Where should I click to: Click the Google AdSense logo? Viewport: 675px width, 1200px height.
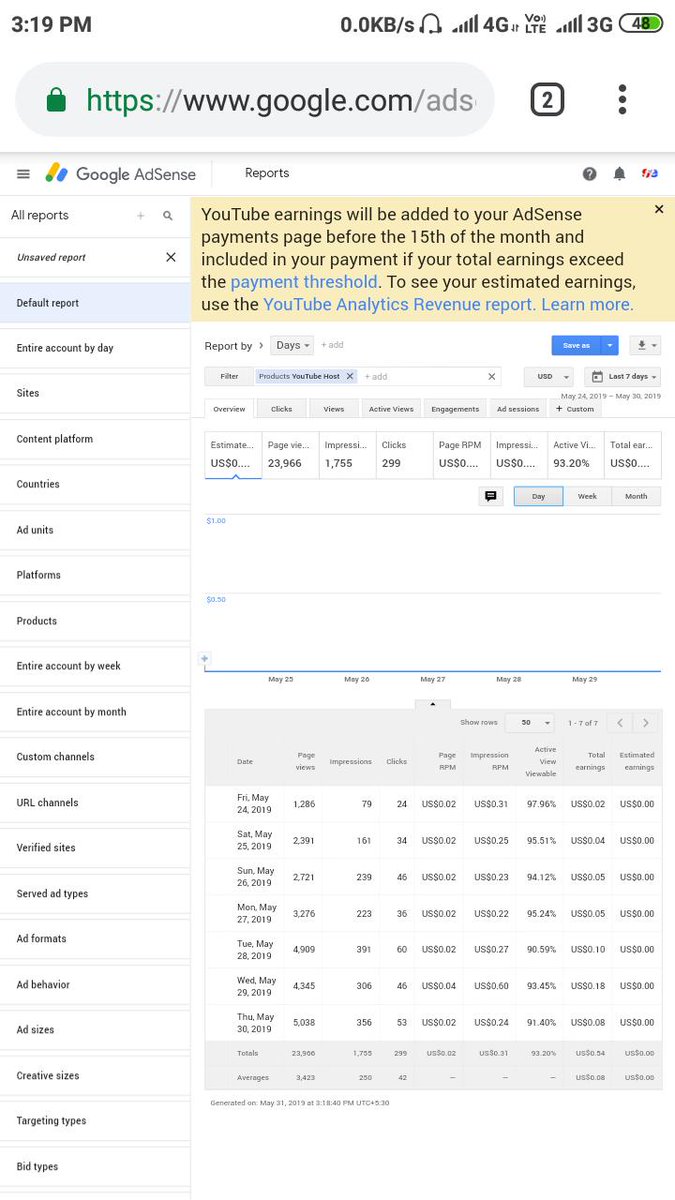(x=121, y=173)
